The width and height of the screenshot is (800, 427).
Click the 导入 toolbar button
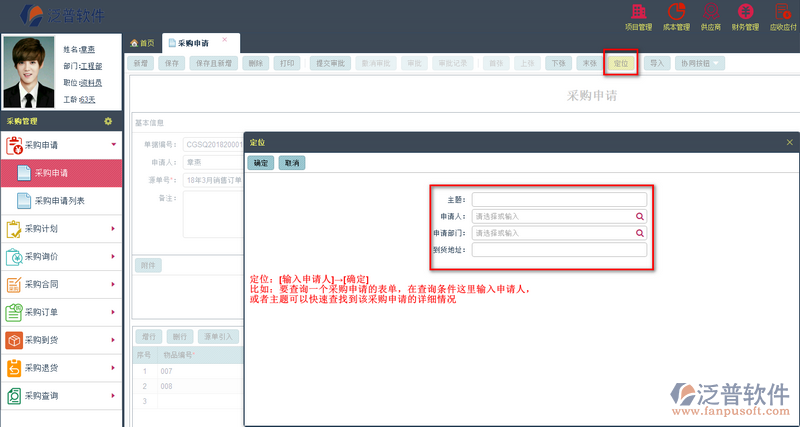coord(657,63)
